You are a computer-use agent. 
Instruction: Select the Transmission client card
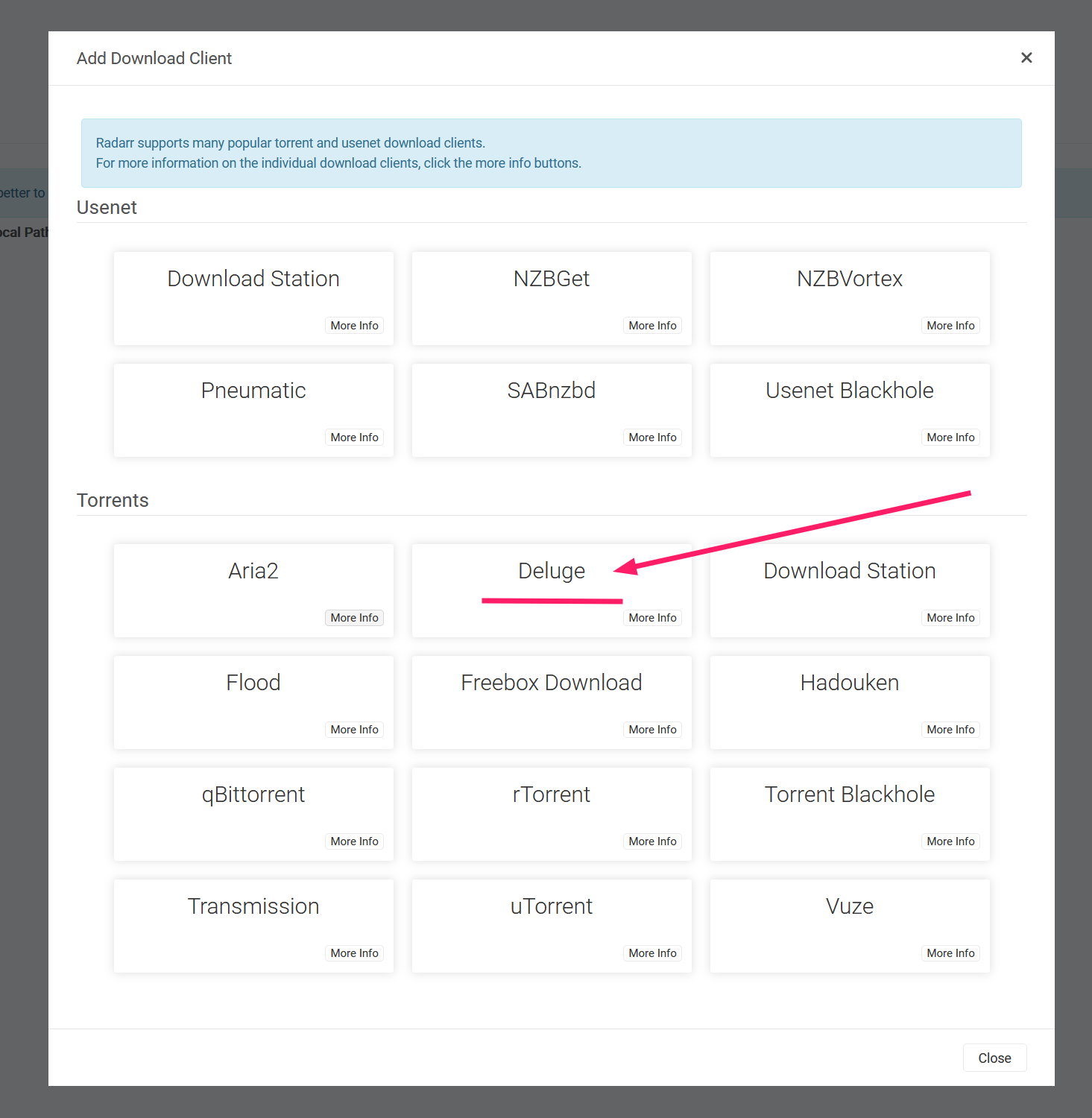[x=253, y=908]
